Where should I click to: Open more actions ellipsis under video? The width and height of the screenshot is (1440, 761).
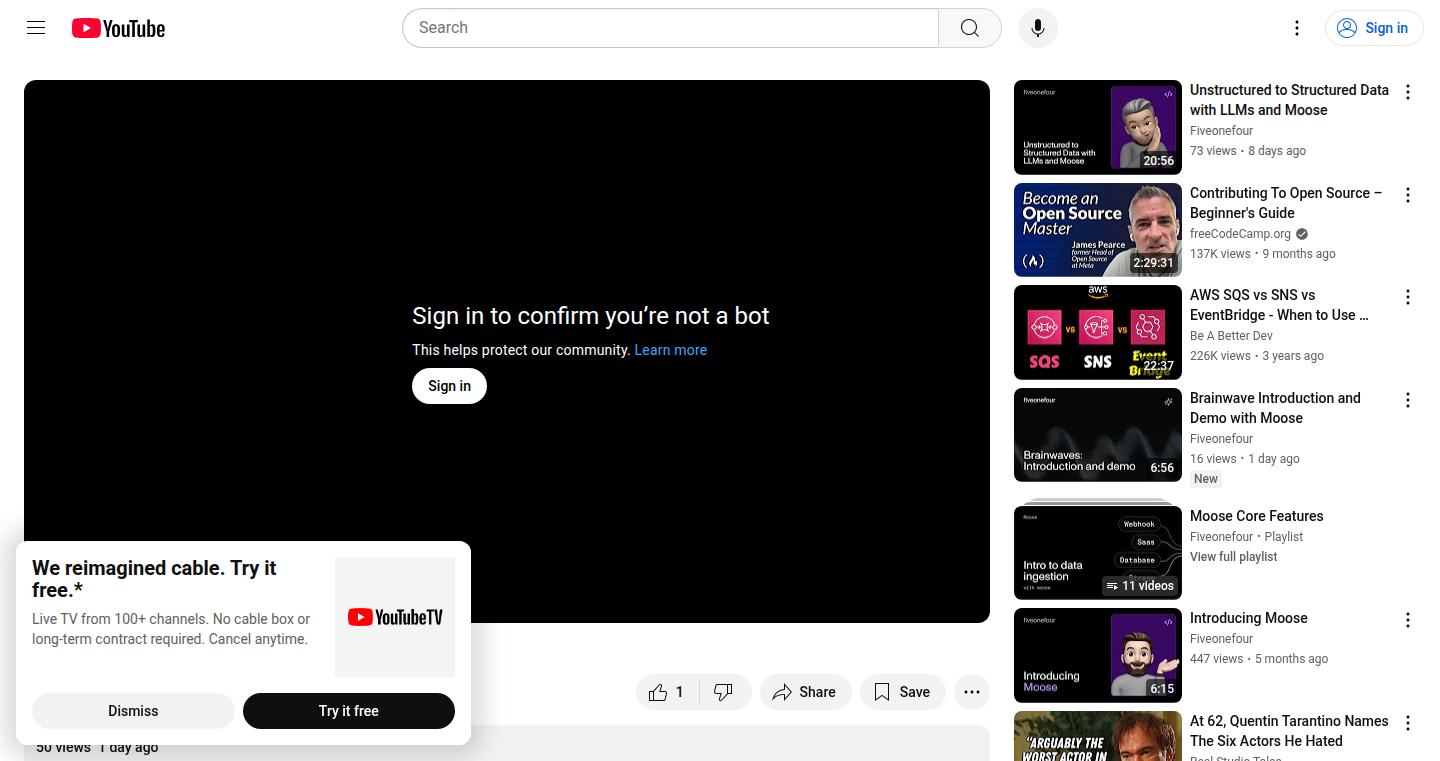[x=972, y=692]
